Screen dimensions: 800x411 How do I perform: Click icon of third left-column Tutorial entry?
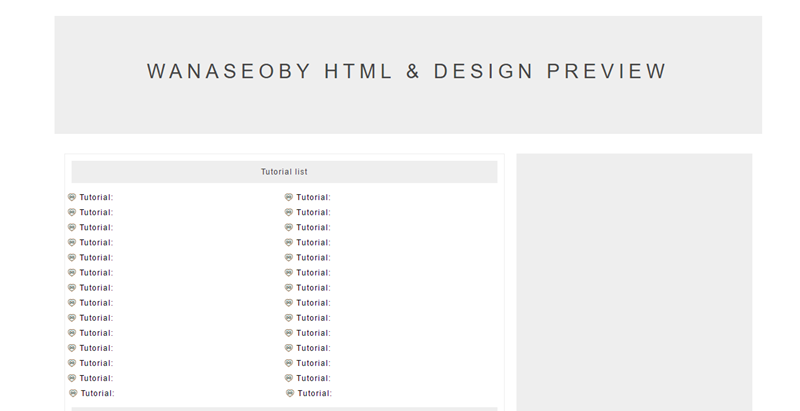[x=72, y=227]
